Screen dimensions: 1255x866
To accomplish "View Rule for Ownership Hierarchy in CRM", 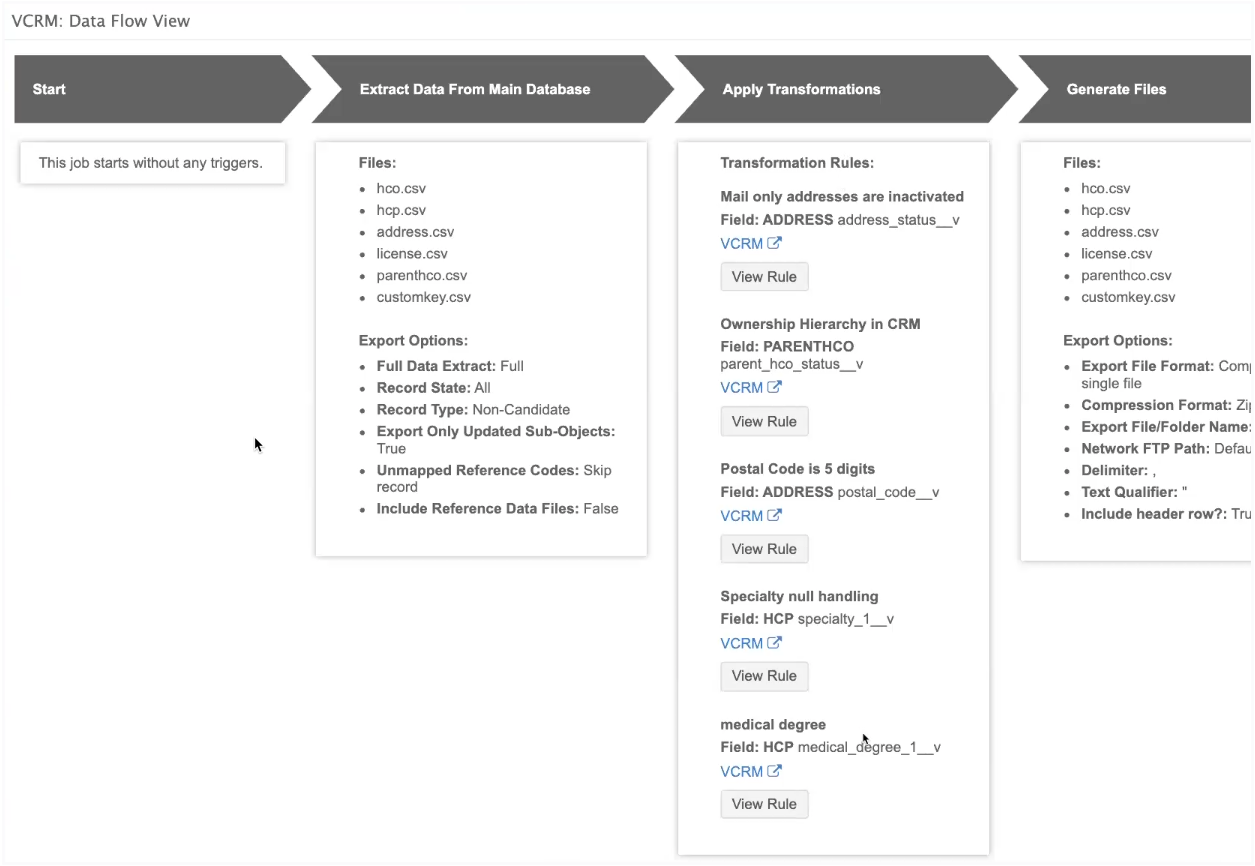I will 764,421.
